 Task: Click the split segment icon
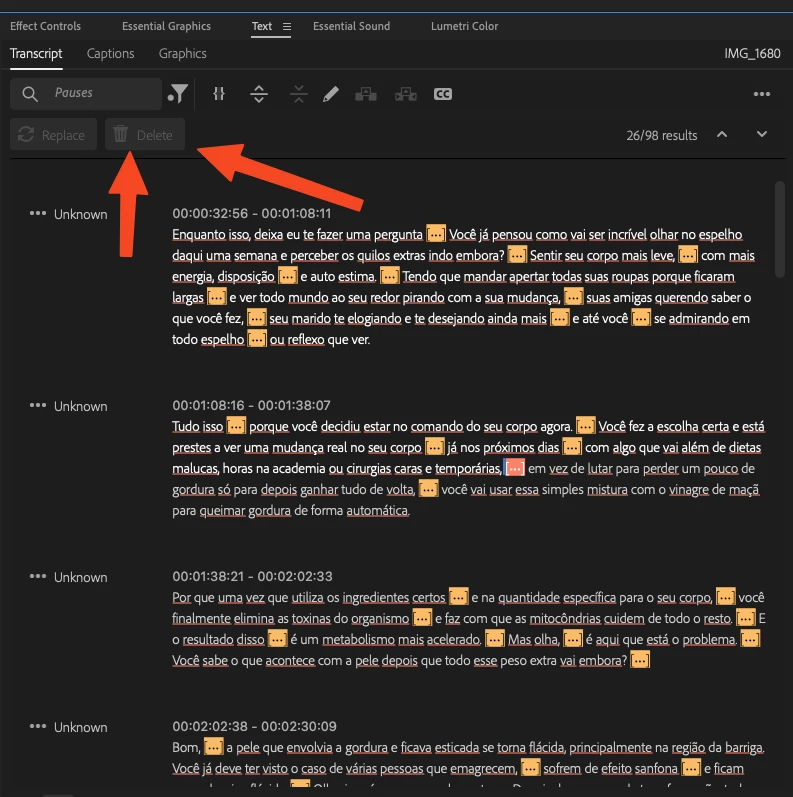[219, 94]
